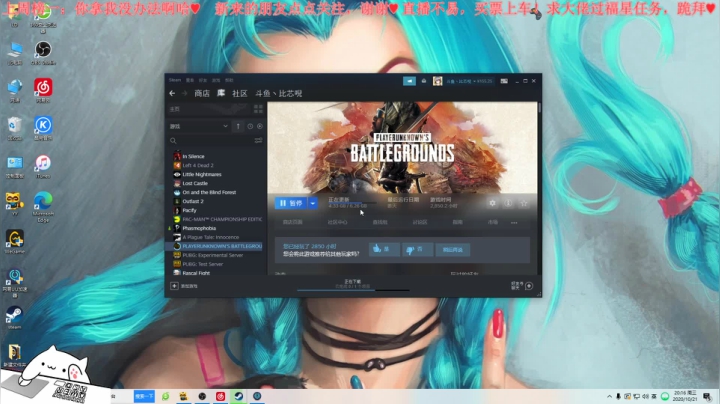Open the community hub game tab
Screen dimensions: 720x404
[338, 222]
